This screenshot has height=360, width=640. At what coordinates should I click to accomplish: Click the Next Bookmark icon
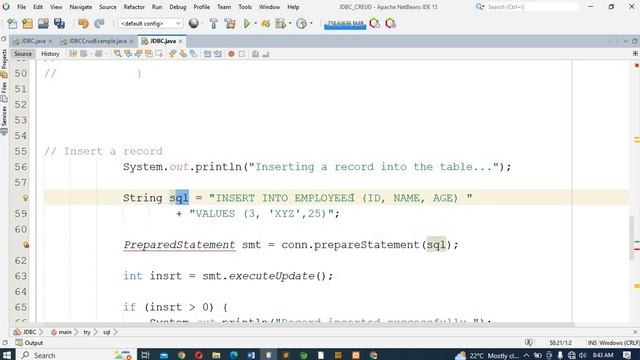(183, 54)
